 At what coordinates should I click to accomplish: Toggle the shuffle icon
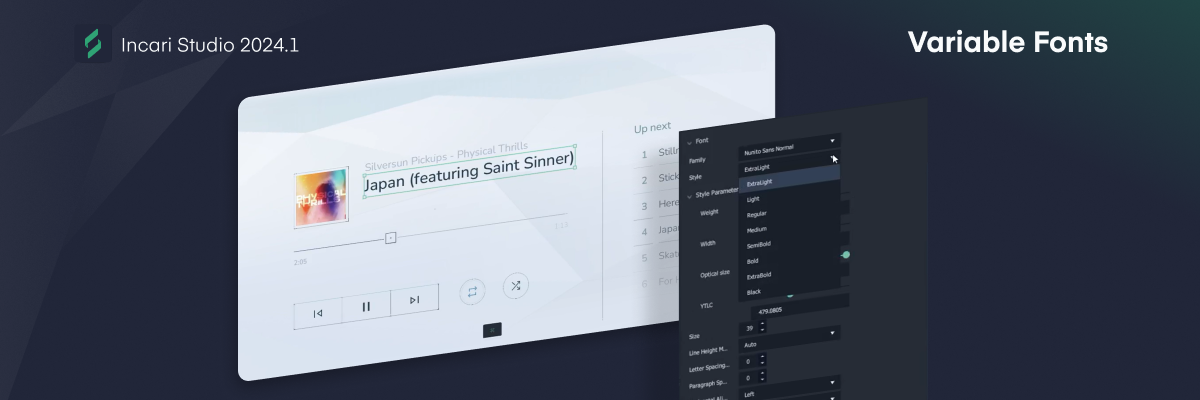tap(516, 285)
